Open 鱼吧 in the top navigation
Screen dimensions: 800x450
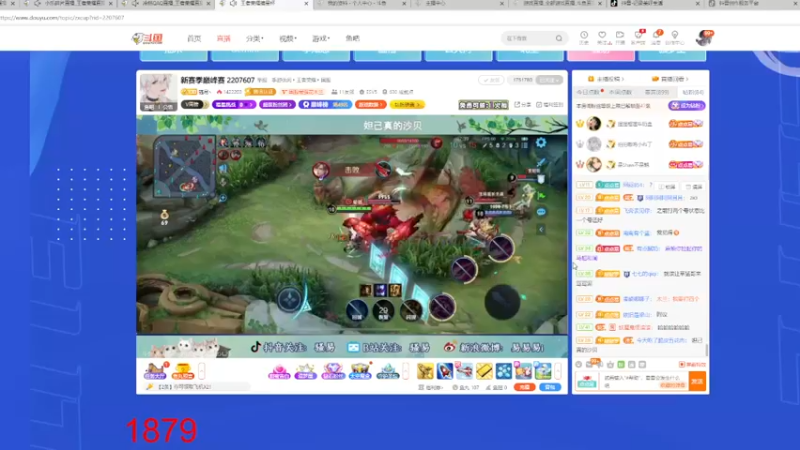point(352,38)
